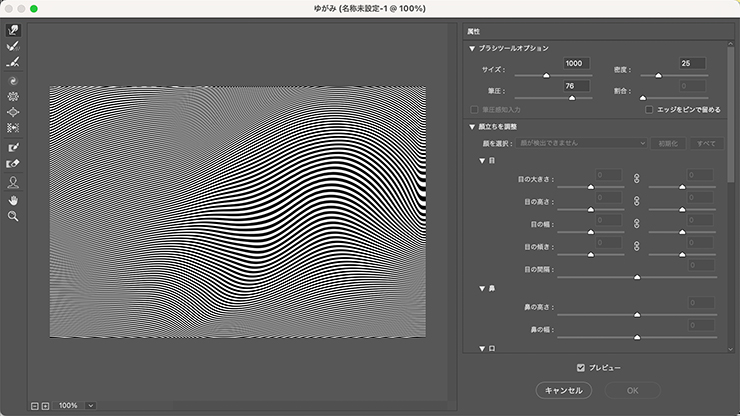Click the キャンセル button

(x=565, y=389)
